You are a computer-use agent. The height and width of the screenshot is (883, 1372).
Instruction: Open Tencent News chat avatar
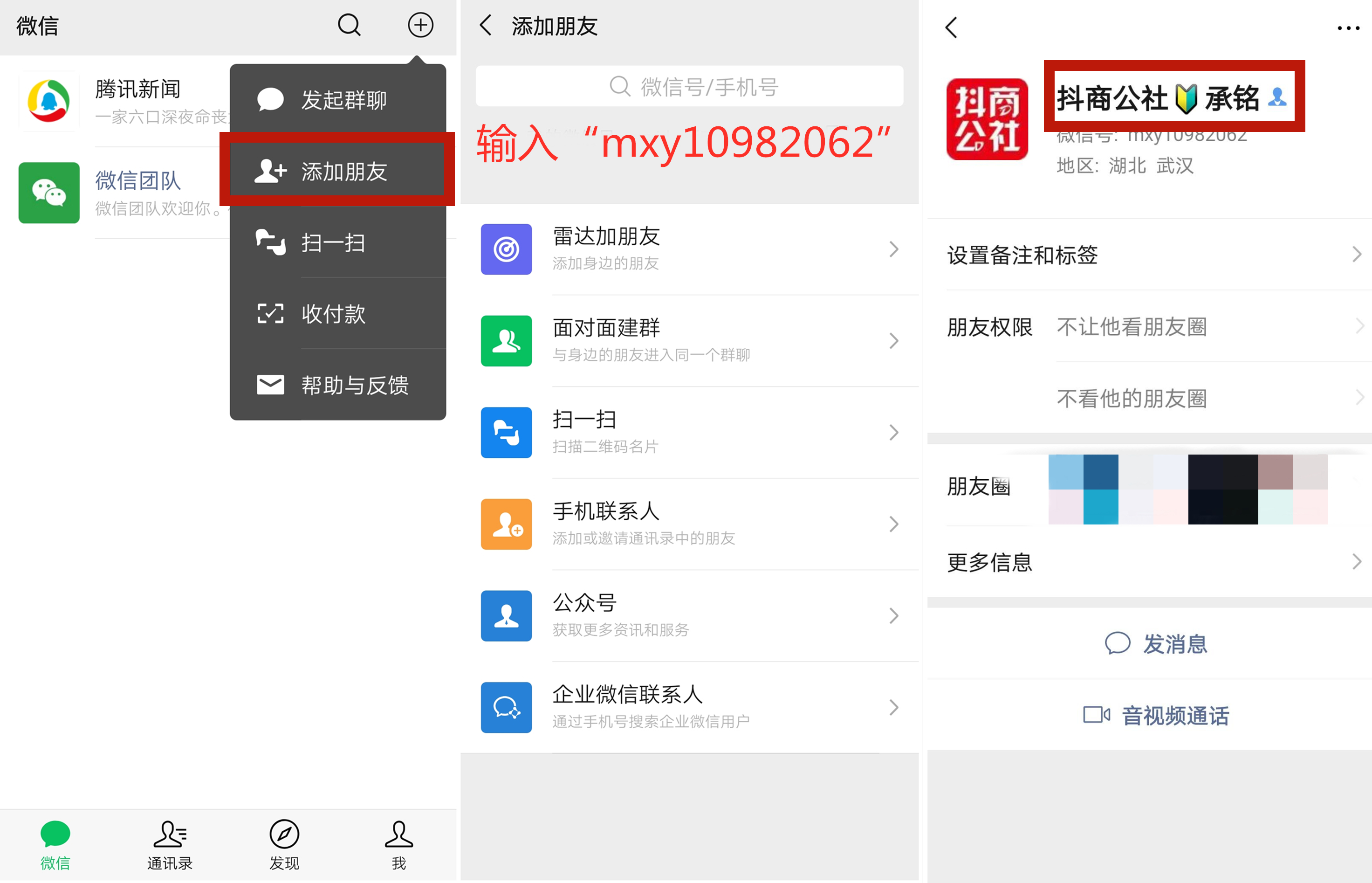point(49,101)
